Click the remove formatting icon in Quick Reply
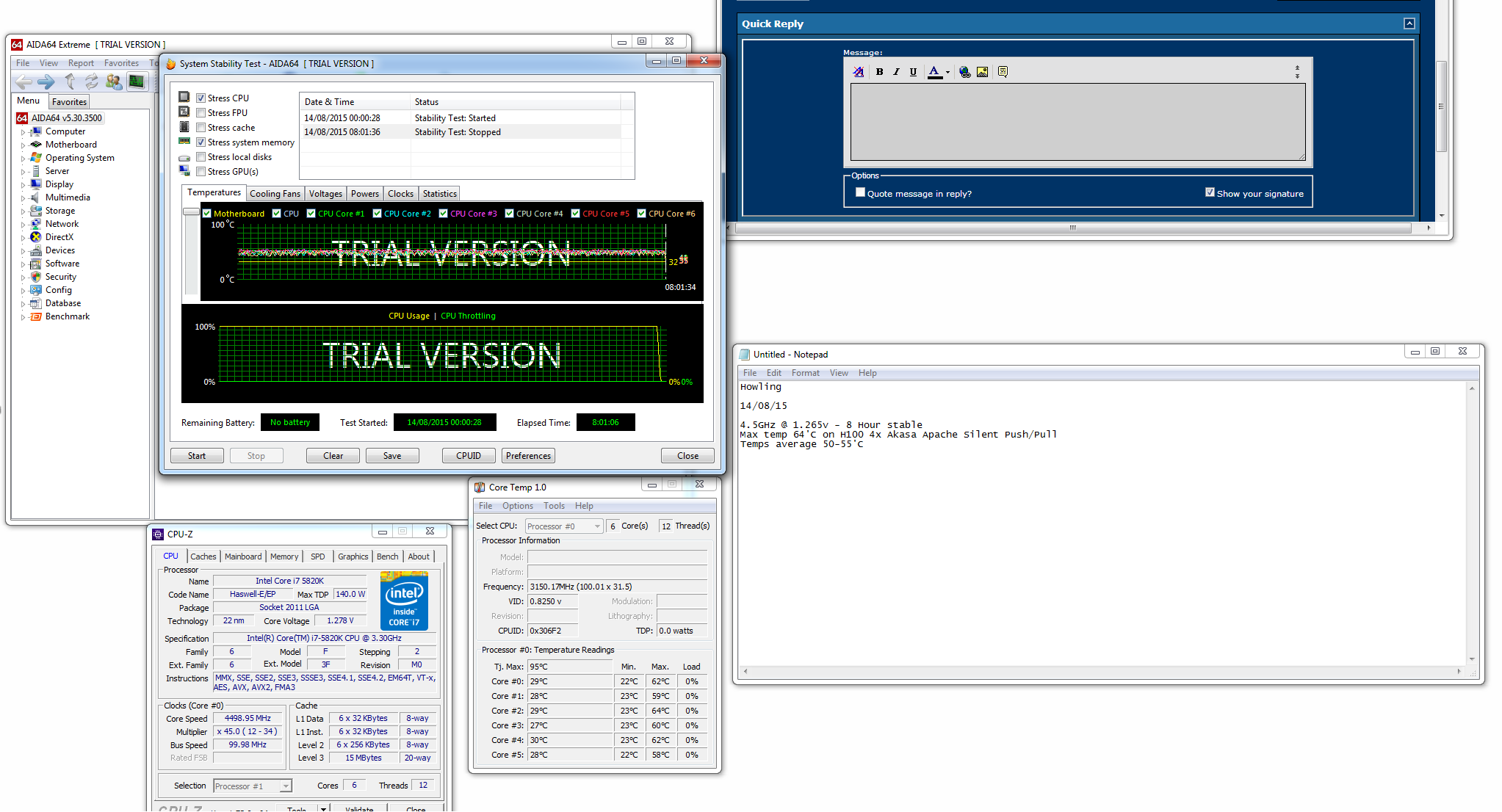Screen dimensions: 1502x812 pyautogui.click(x=859, y=72)
